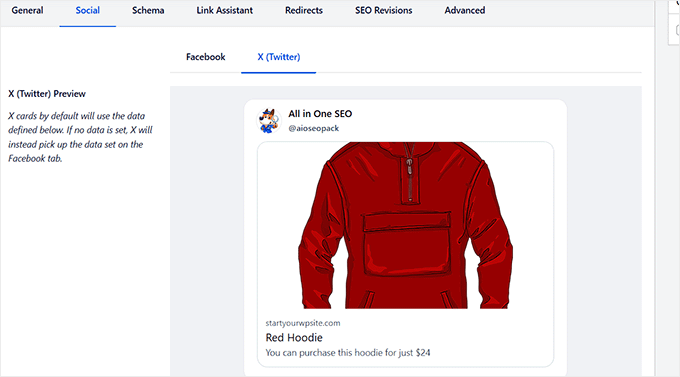Click the All in One SEO account name
680x377 pixels.
pyautogui.click(x=320, y=114)
